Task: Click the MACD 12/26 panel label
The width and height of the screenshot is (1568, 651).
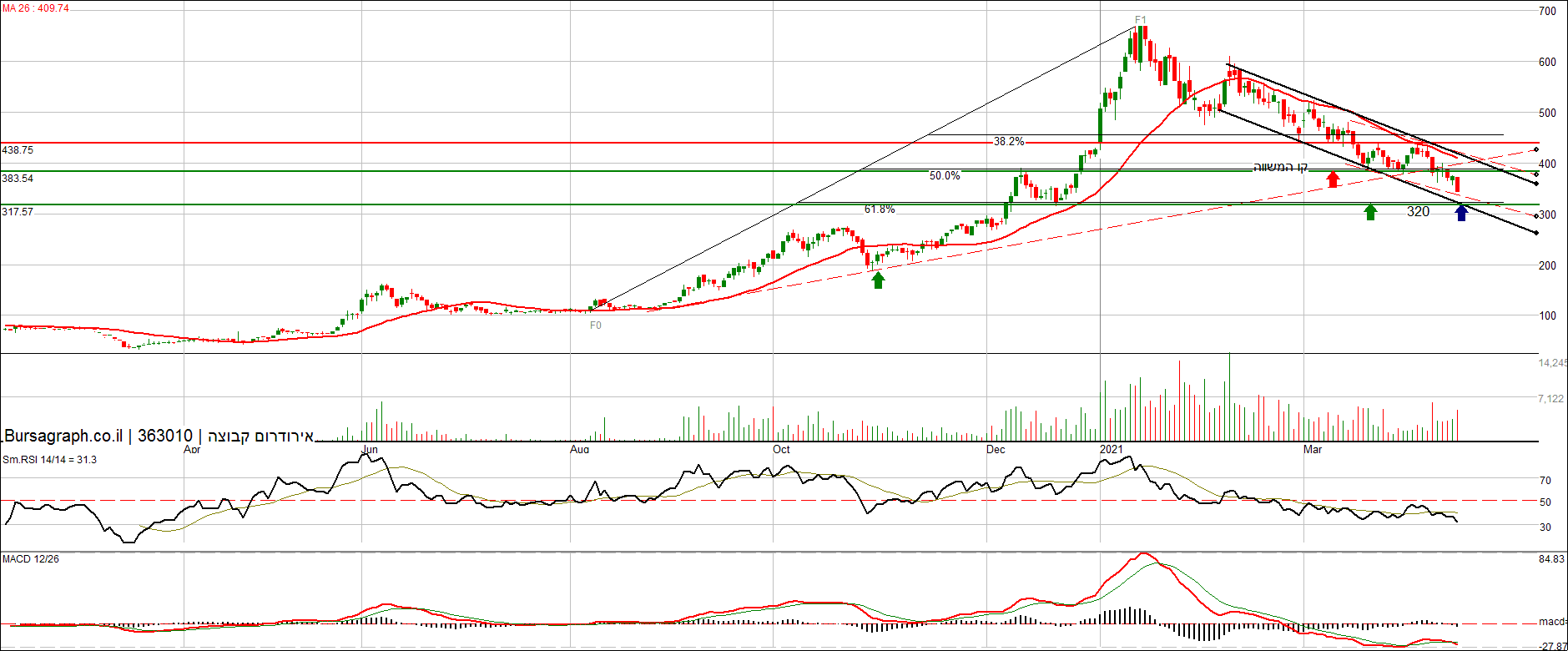Action: click(31, 559)
